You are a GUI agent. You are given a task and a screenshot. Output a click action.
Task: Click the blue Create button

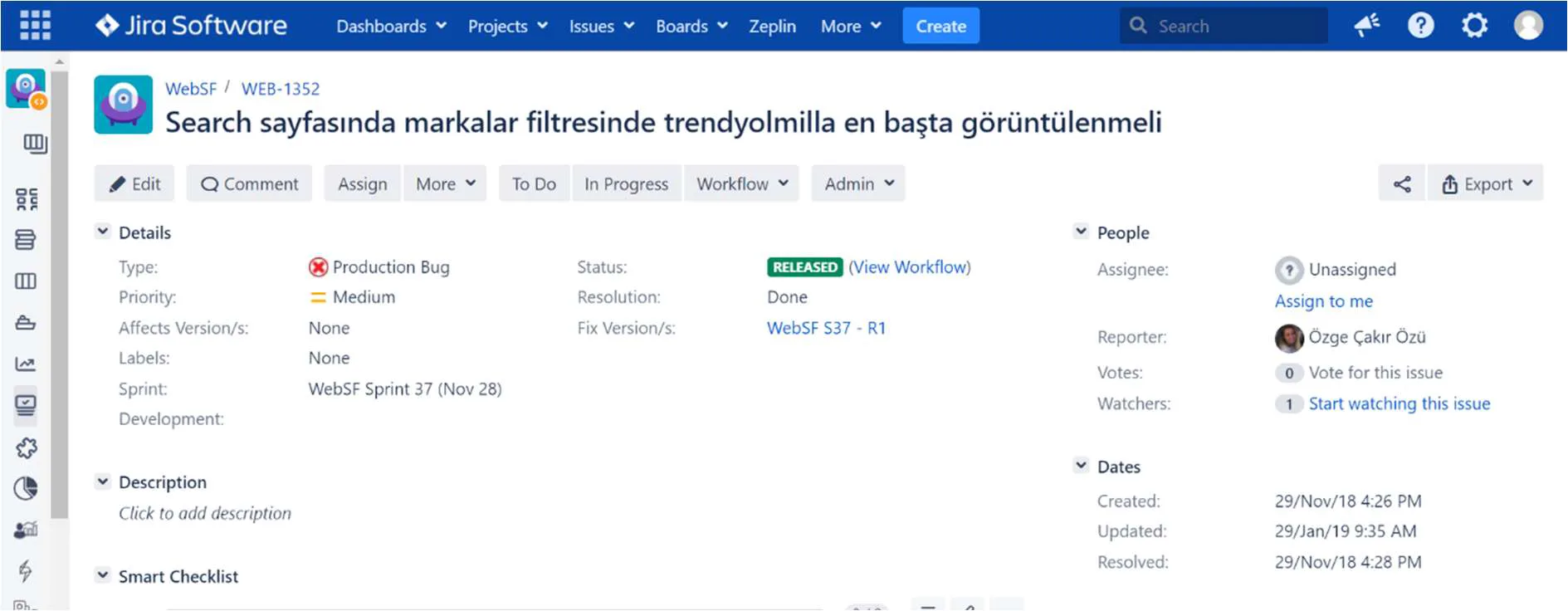coord(940,26)
